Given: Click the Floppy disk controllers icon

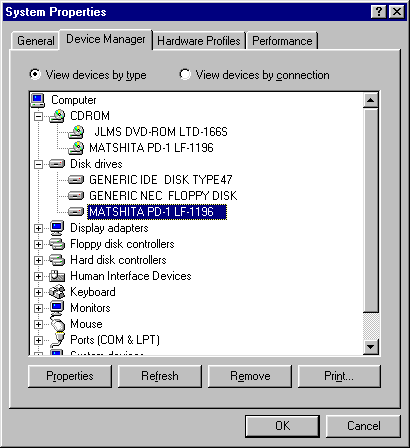Looking at the screenshot, I should coord(57,244).
